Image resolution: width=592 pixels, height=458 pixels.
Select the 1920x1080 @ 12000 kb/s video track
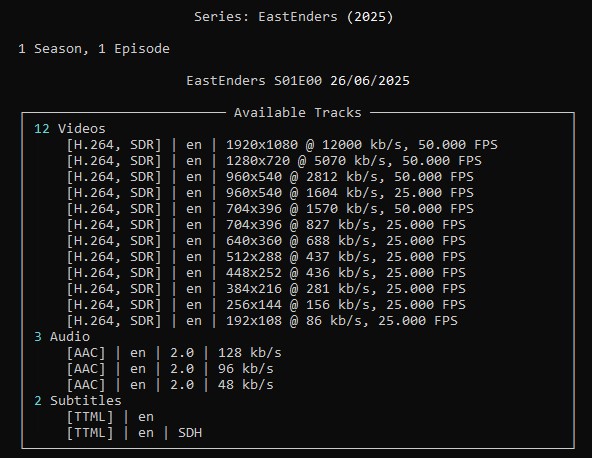pyautogui.click(x=282, y=145)
